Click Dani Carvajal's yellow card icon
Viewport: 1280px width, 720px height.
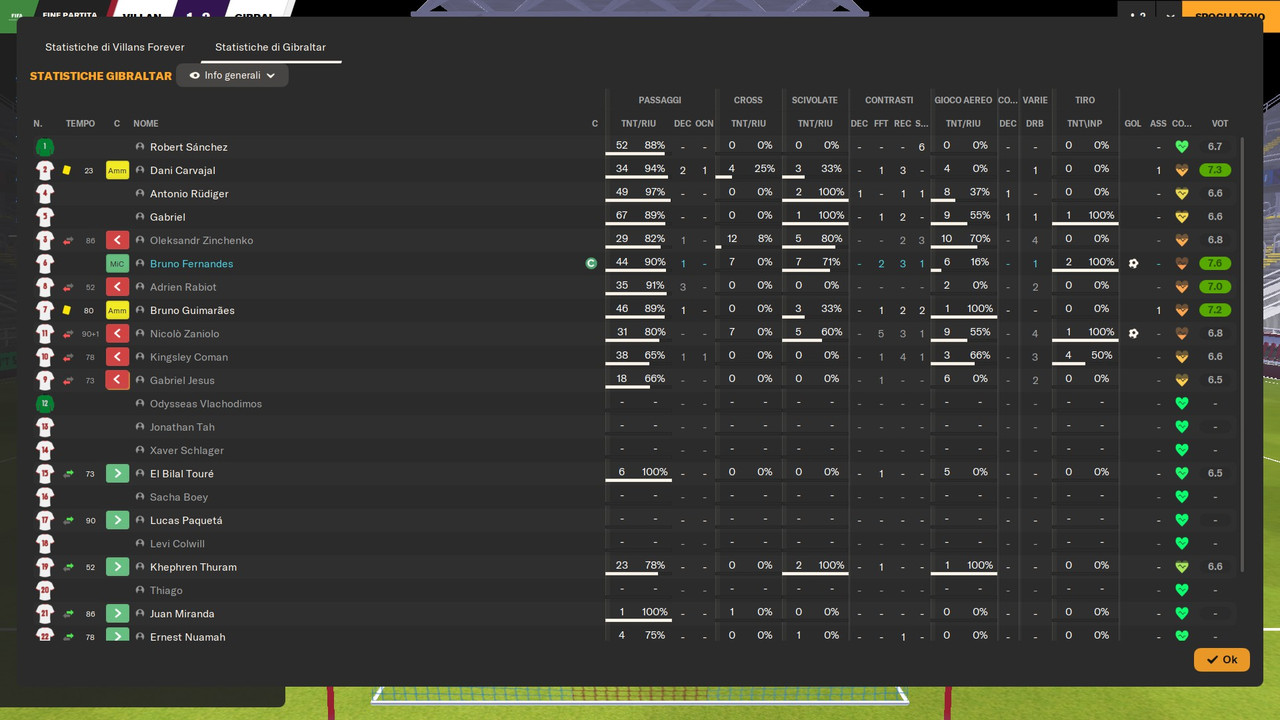(67, 171)
